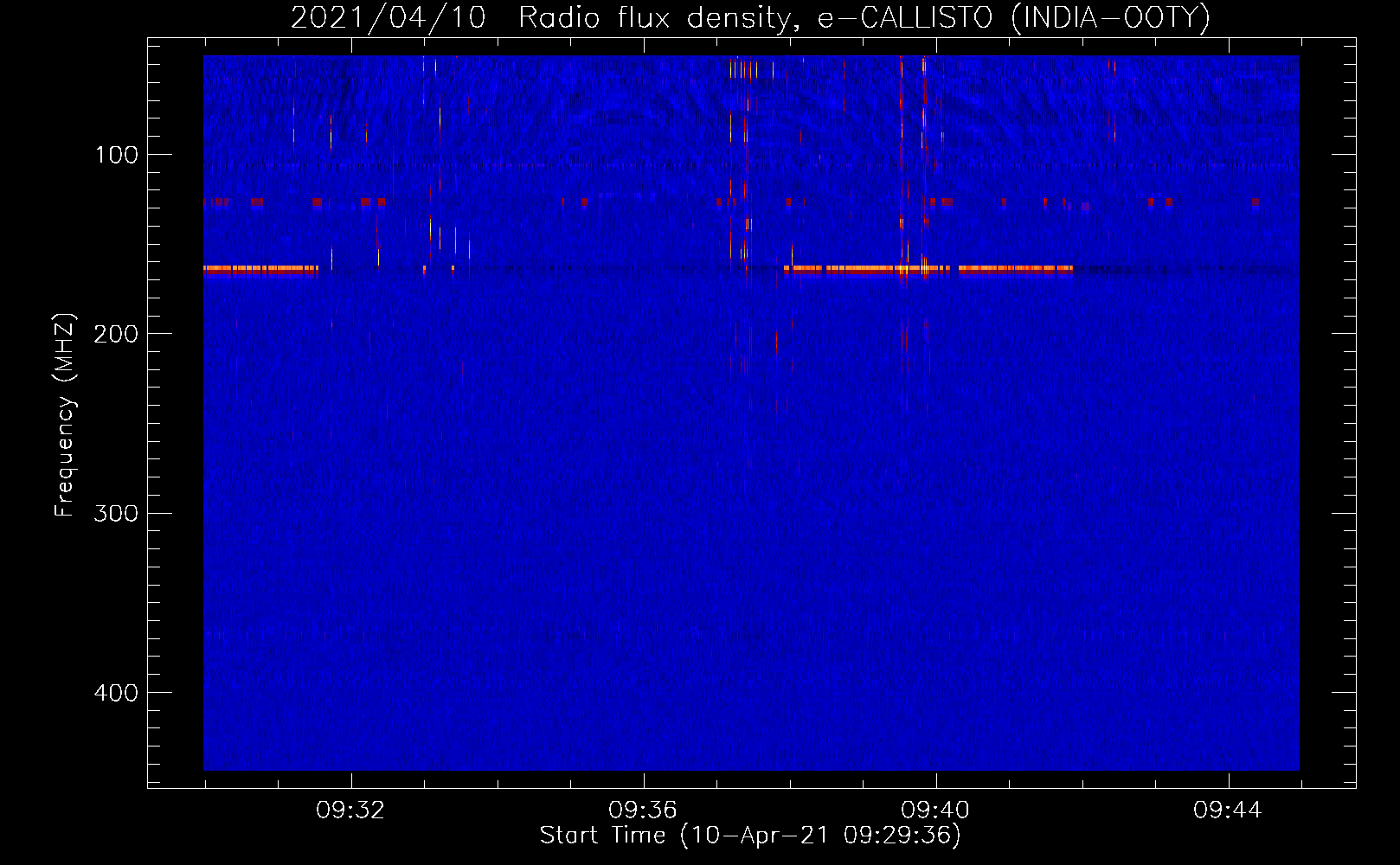The height and width of the screenshot is (865, 1400).
Task: Click the plot title "2021/04/10 Radio flux density, e-CALLISTO (INDIA-OOTY)"
Action: coord(750,18)
